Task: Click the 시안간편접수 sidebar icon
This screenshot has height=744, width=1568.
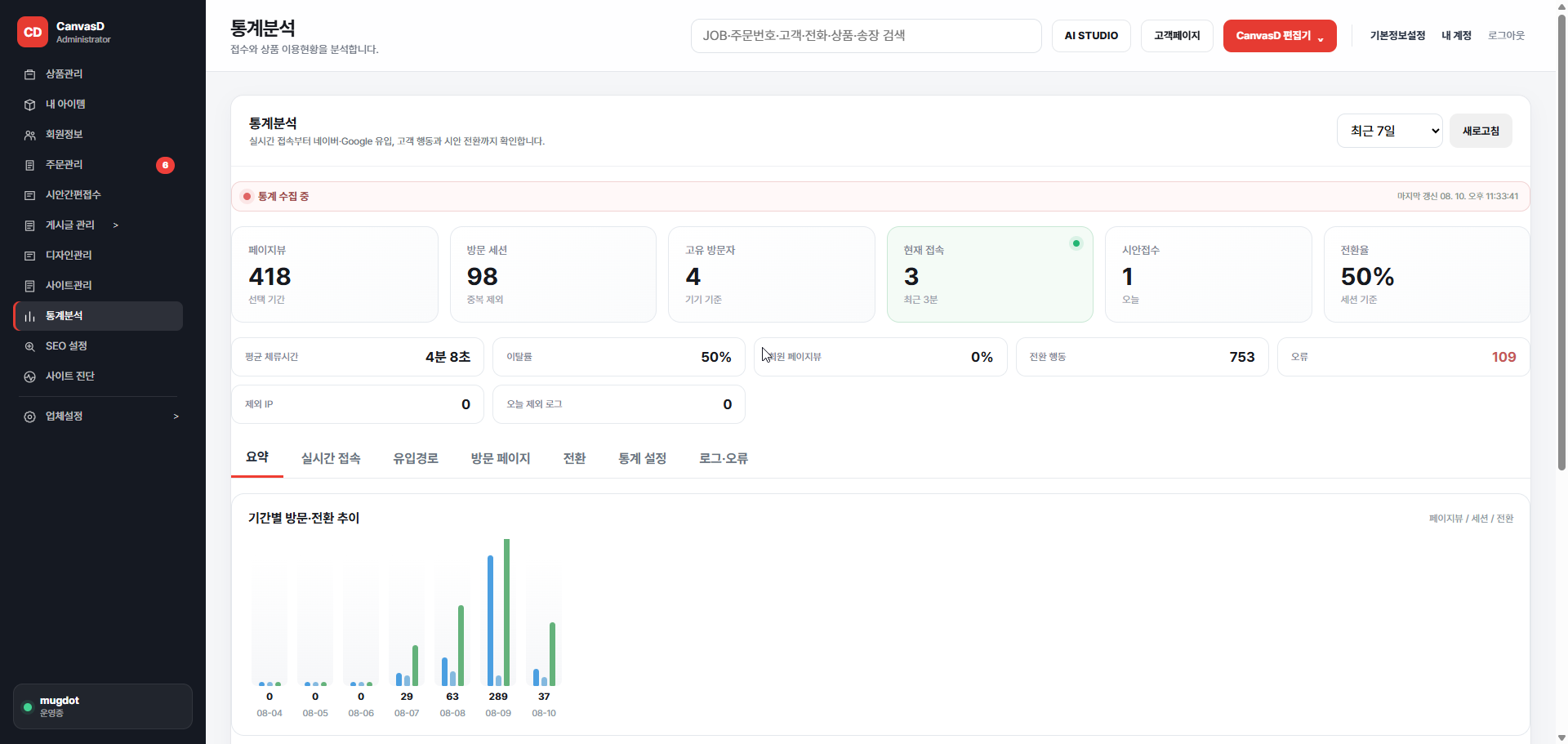Action: [29, 195]
